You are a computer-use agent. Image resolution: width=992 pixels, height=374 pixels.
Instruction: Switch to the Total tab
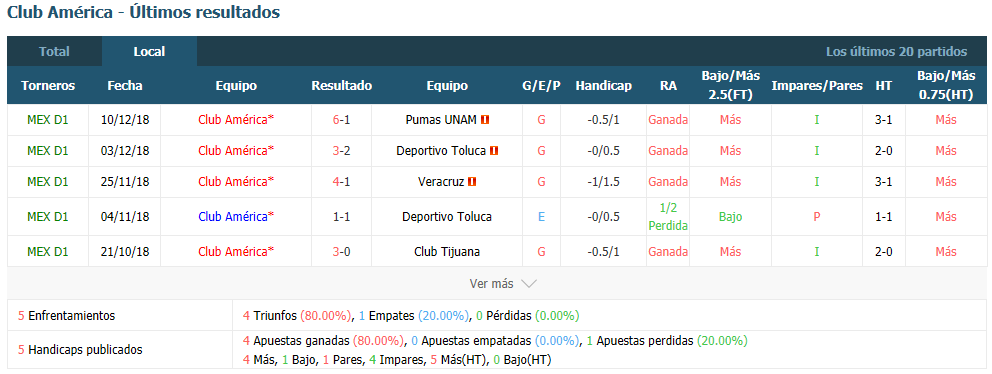(x=54, y=52)
